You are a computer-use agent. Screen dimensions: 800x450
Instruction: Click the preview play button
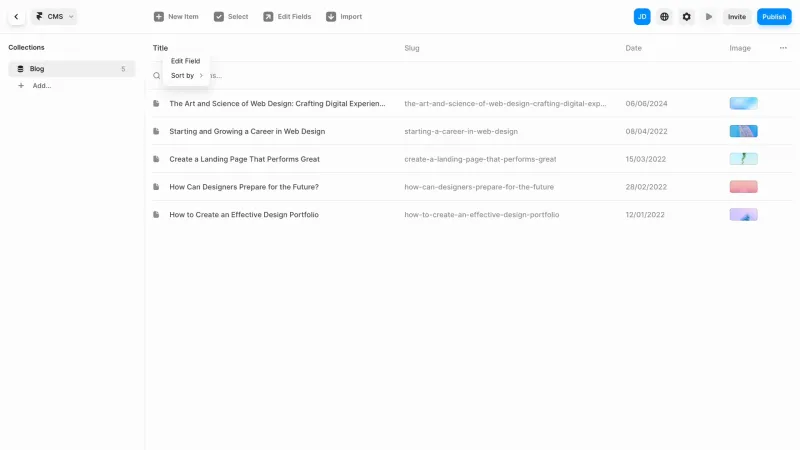[x=709, y=17]
